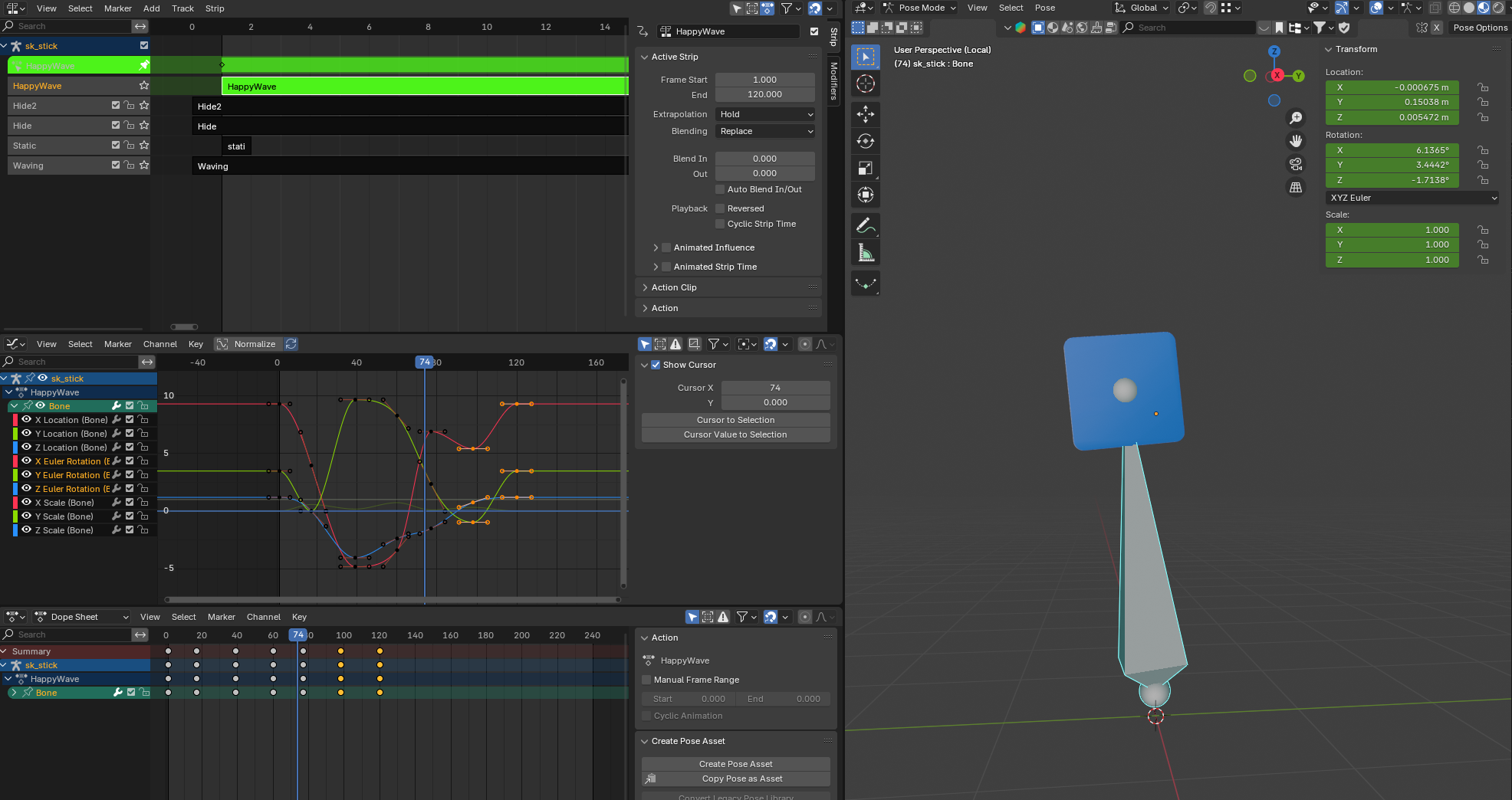
Task: Click the Dope Sheet editor type icon
Action: (x=14, y=617)
